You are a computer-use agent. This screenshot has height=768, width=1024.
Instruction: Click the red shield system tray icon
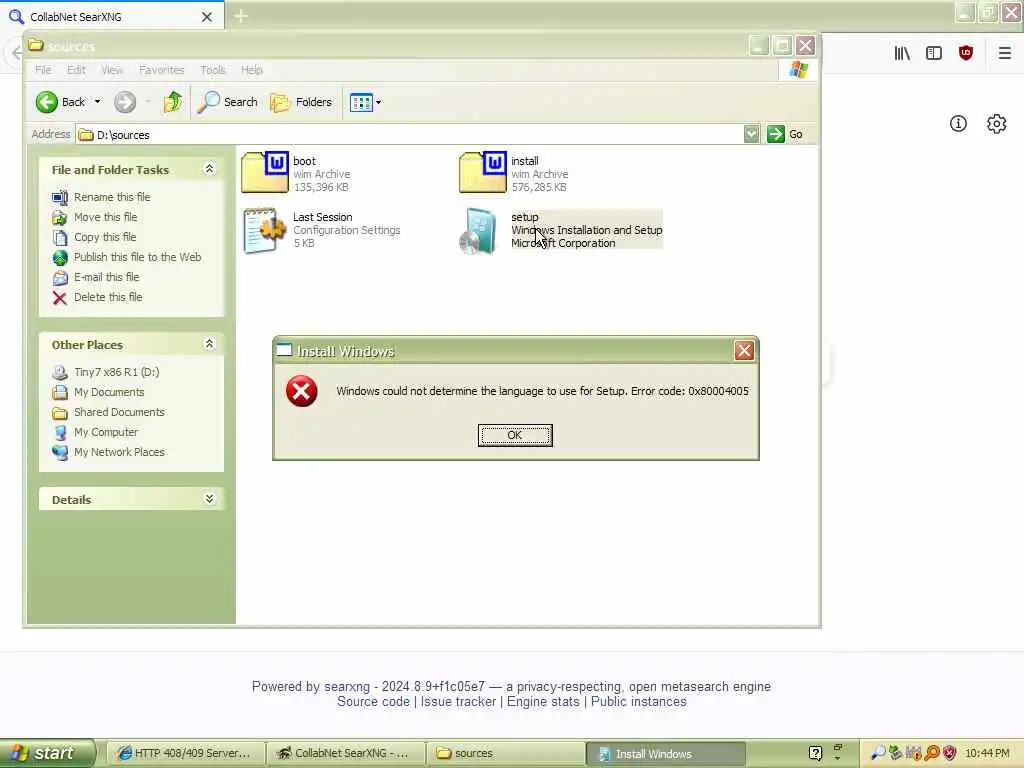(950, 753)
